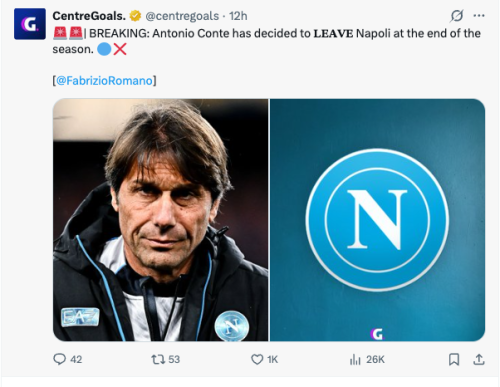Bookmark this CentreGoals post
The width and height of the screenshot is (500, 387).
tap(454, 359)
